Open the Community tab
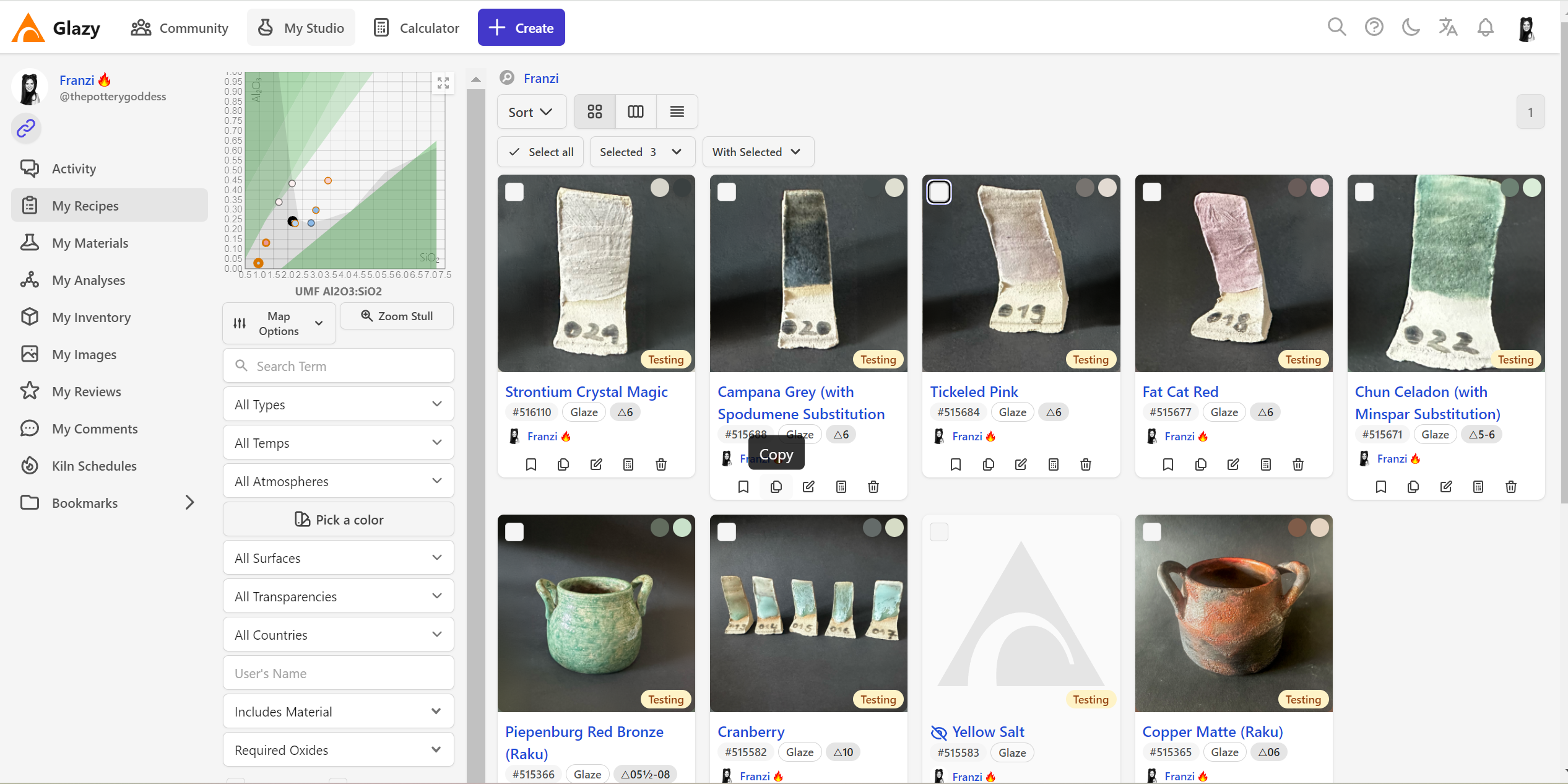This screenshot has height=784, width=1568. pyautogui.click(x=180, y=28)
